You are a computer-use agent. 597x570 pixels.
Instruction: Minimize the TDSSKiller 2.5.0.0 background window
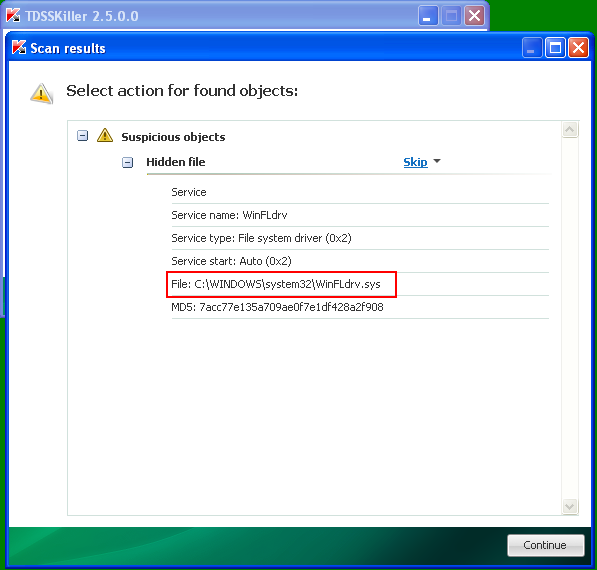428,16
